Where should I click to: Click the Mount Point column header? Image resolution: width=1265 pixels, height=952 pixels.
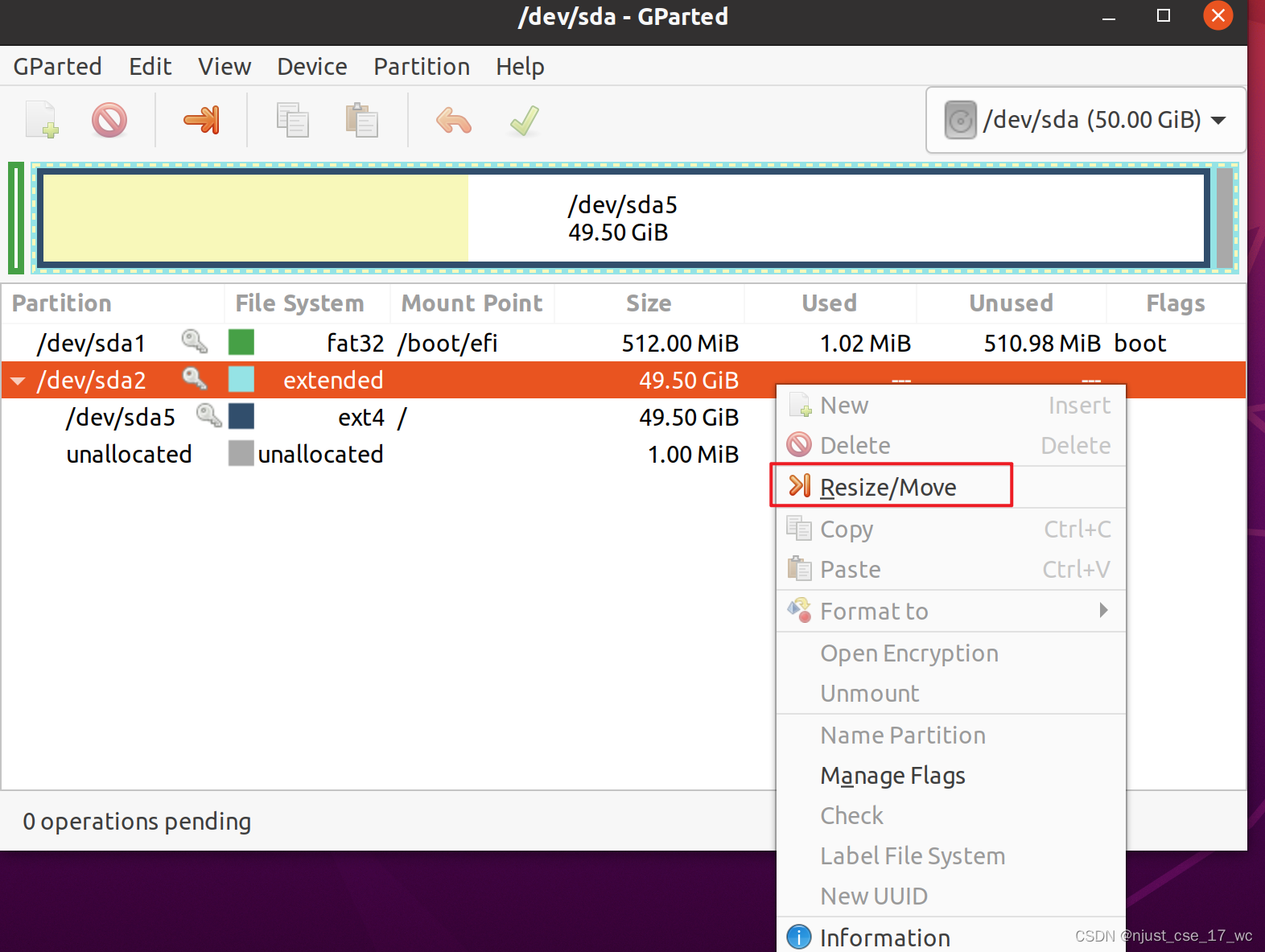[472, 303]
